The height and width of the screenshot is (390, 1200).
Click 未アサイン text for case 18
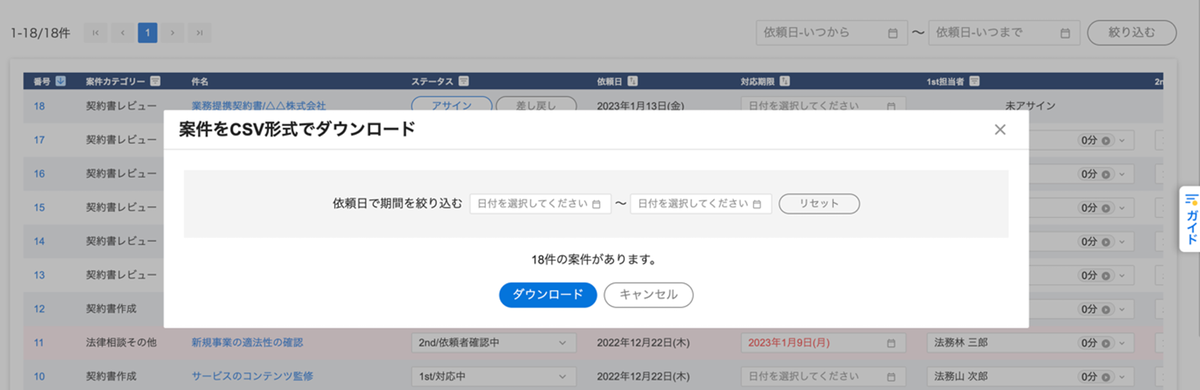pyautogui.click(x=1031, y=105)
